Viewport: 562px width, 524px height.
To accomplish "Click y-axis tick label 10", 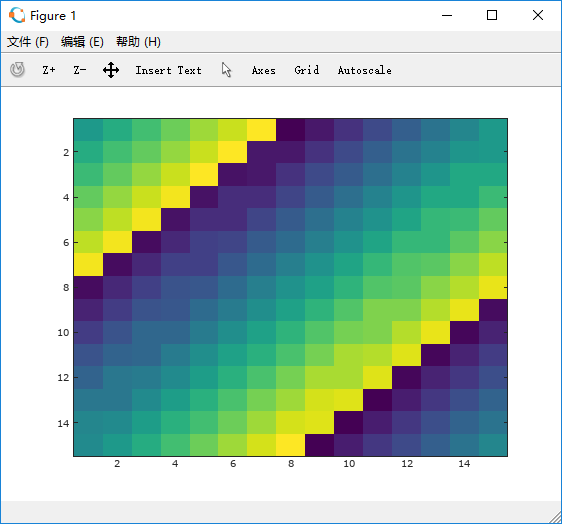I will 63,333.
